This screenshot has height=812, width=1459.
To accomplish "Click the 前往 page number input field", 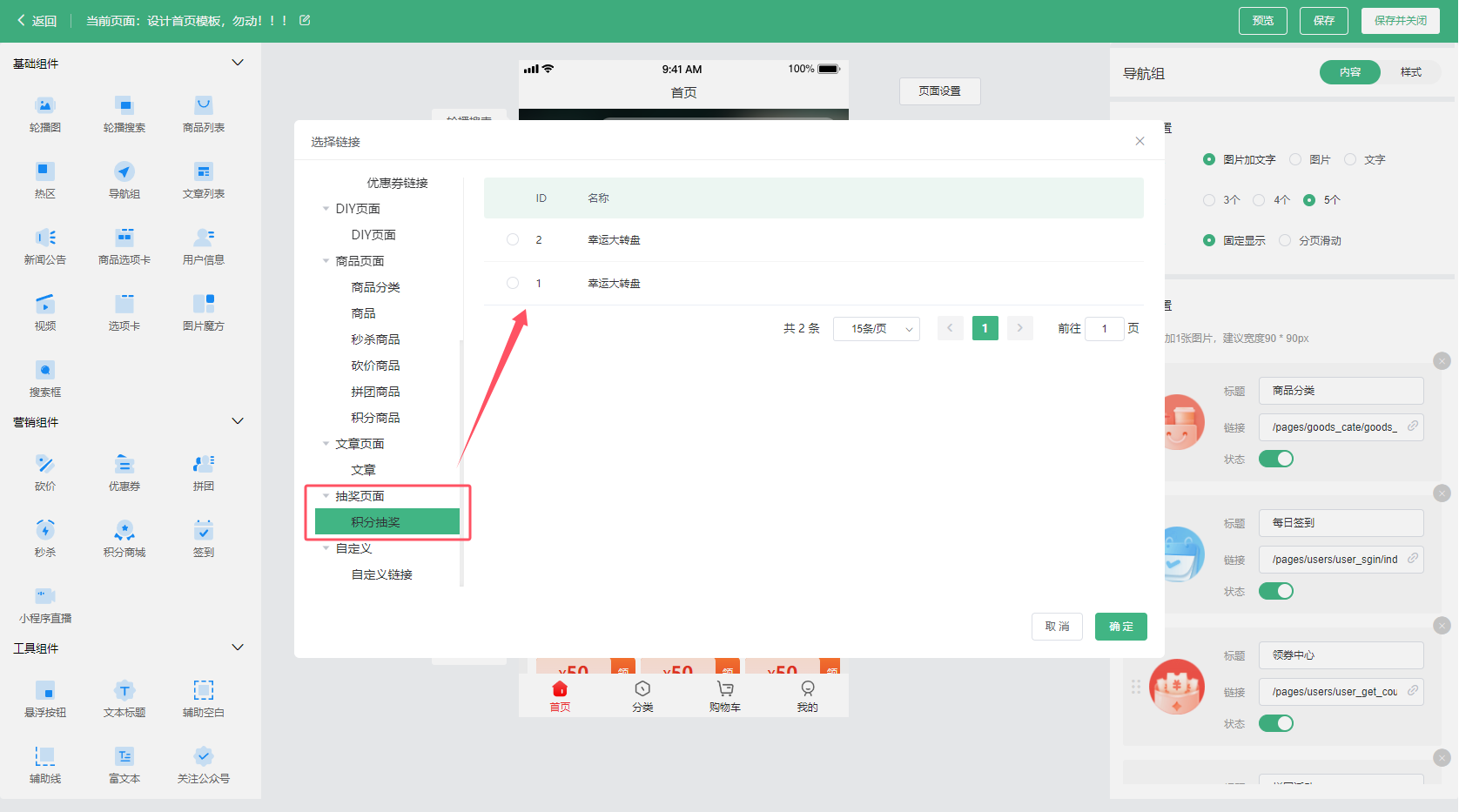I will pos(1105,328).
